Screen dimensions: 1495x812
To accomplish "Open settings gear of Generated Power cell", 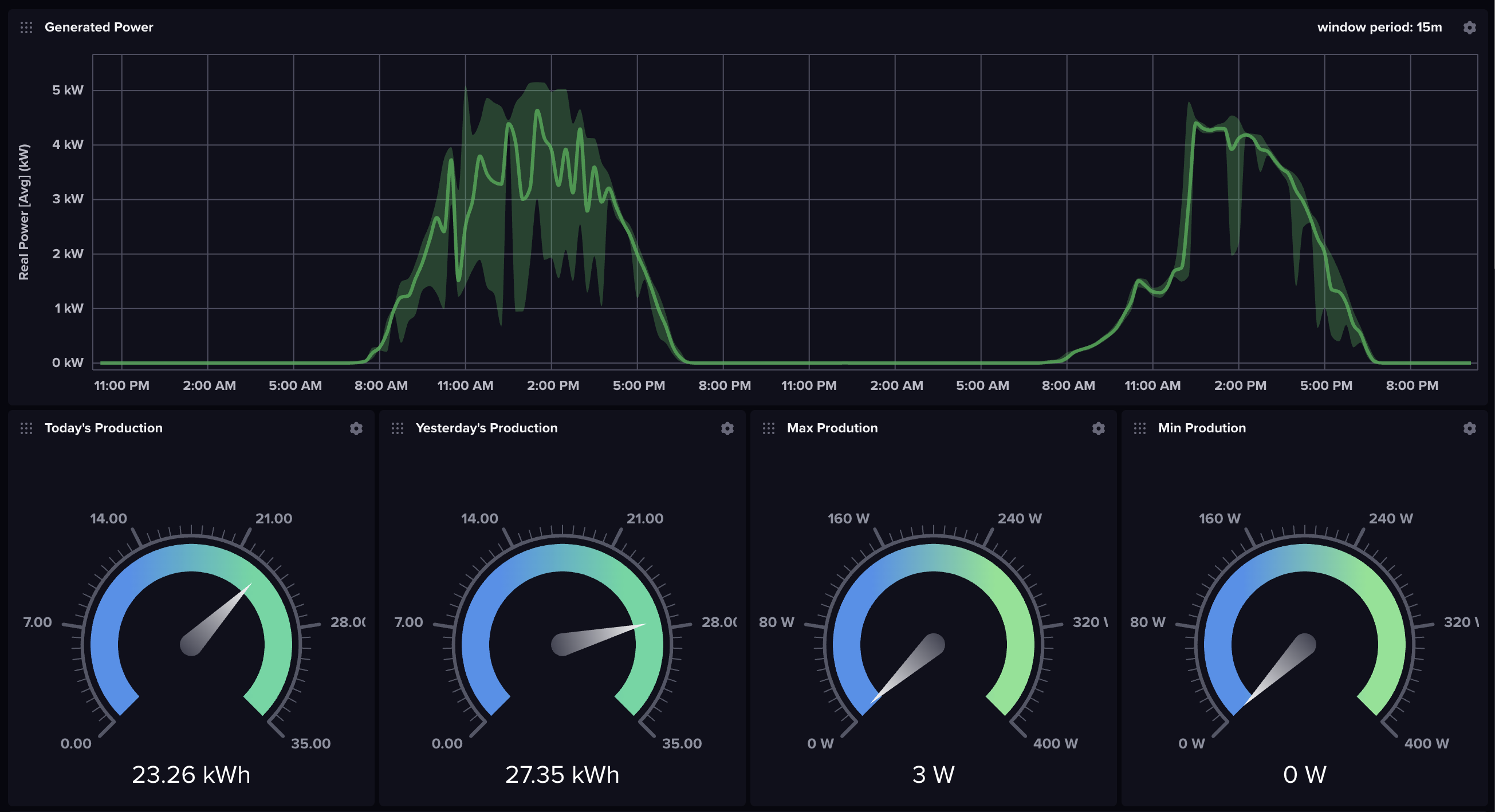I will click(x=1469, y=27).
